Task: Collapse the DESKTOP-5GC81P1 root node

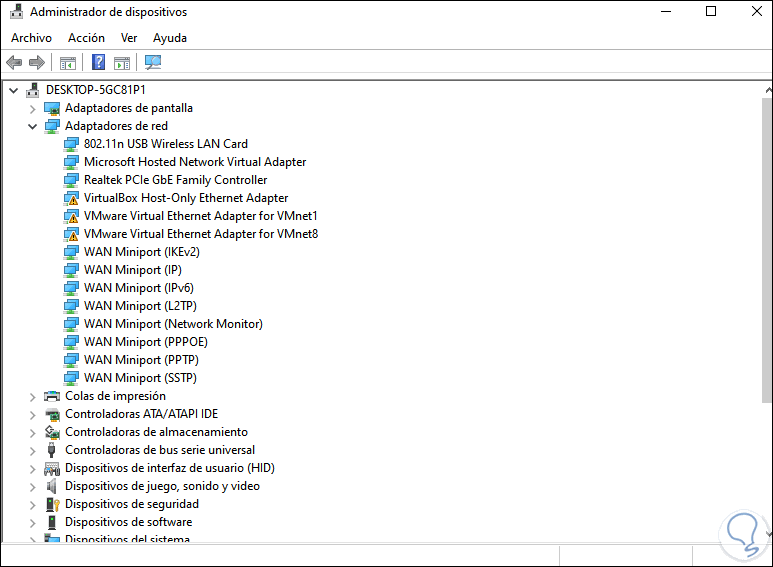Action: tap(14, 90)
